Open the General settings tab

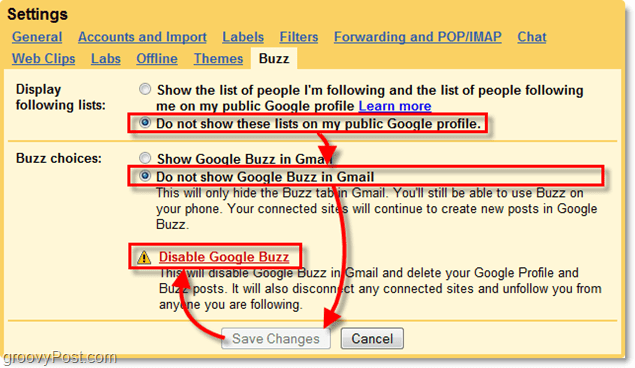37,37
